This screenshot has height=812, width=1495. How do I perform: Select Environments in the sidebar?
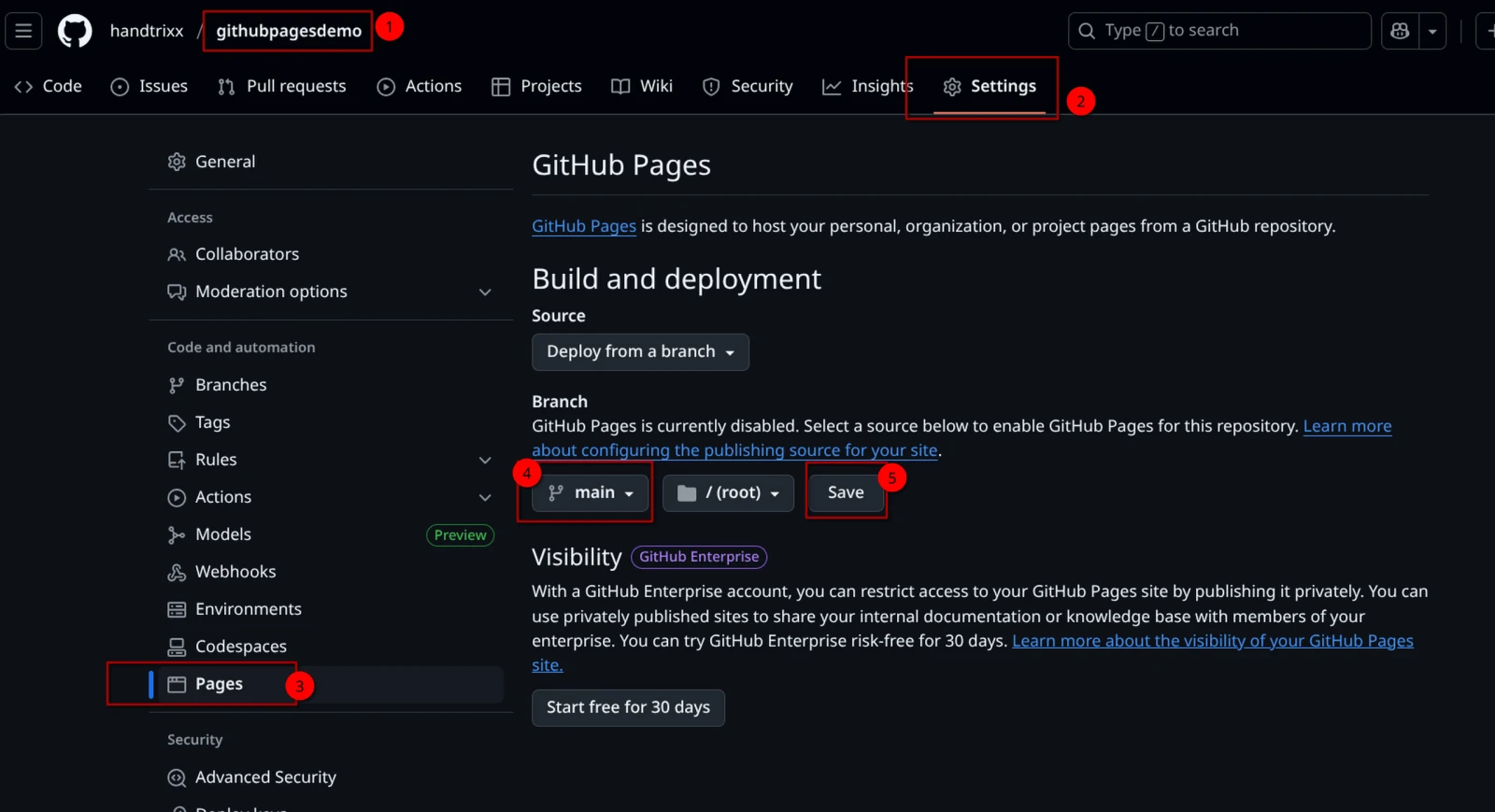248,609
